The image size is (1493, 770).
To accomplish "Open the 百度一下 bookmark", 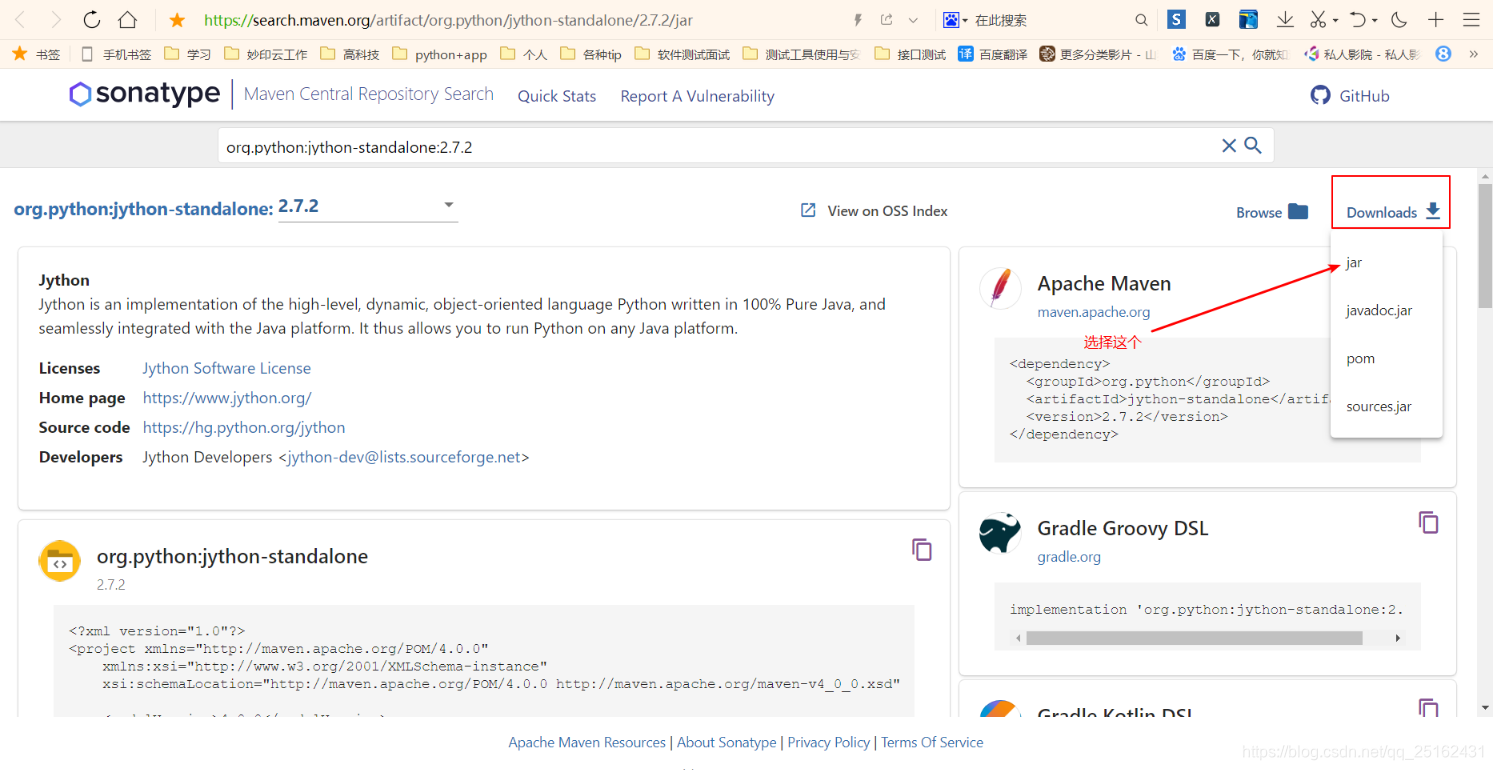I will pos(1231,54).
